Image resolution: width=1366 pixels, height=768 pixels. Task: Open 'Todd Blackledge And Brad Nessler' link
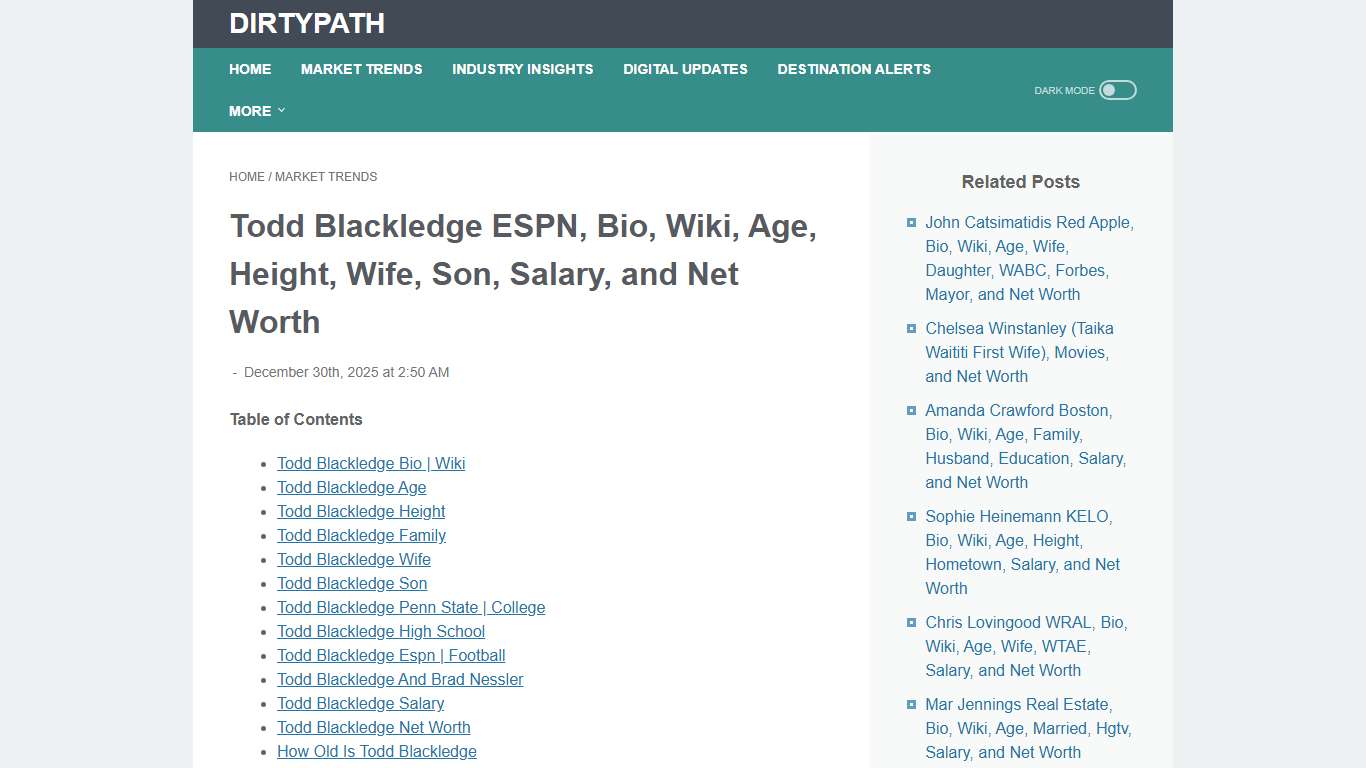pyautogui.click(x=400, y=679)
